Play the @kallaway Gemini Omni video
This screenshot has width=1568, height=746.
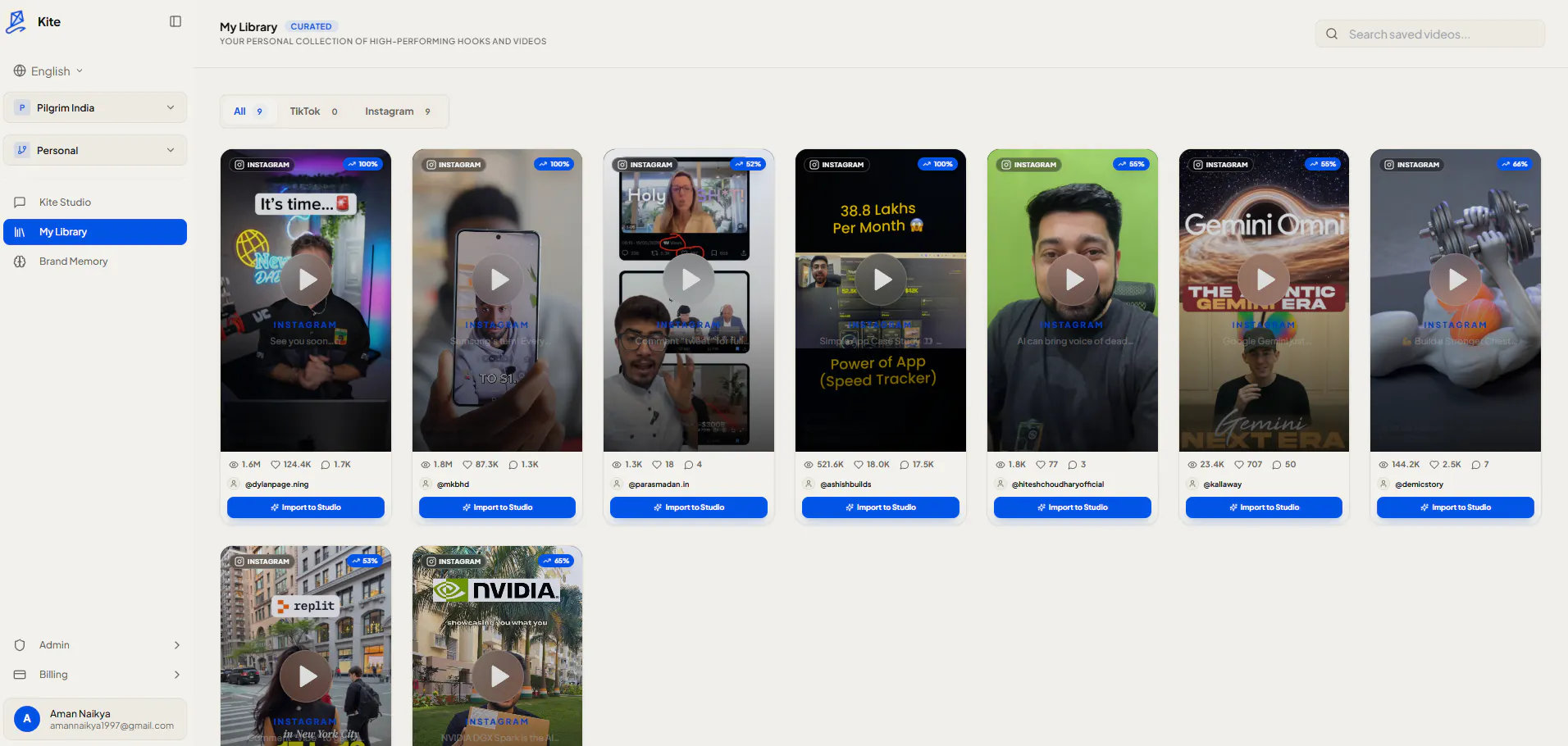point(1265,280)
